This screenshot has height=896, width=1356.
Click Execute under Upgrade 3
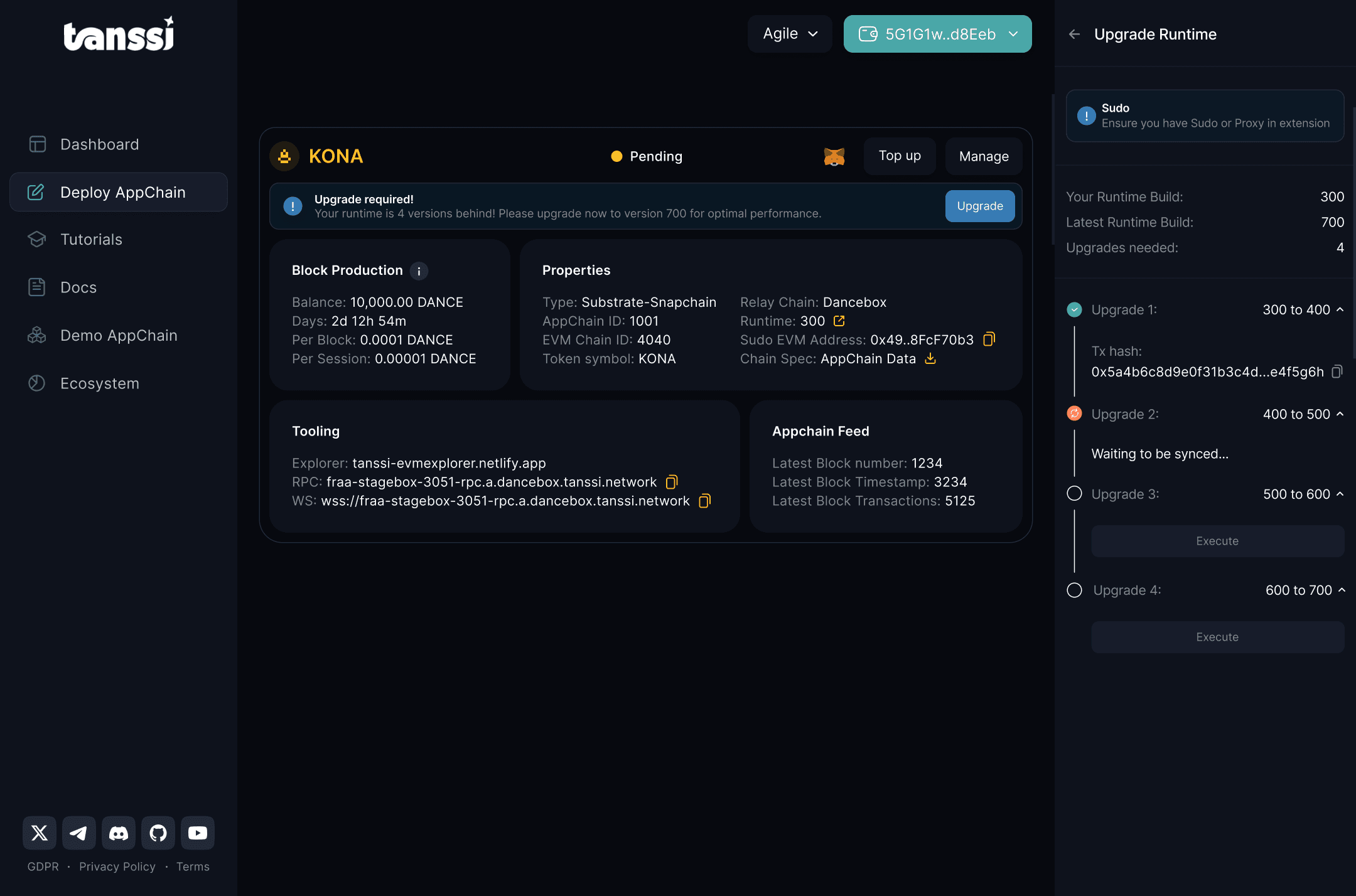click(1217, 541)
